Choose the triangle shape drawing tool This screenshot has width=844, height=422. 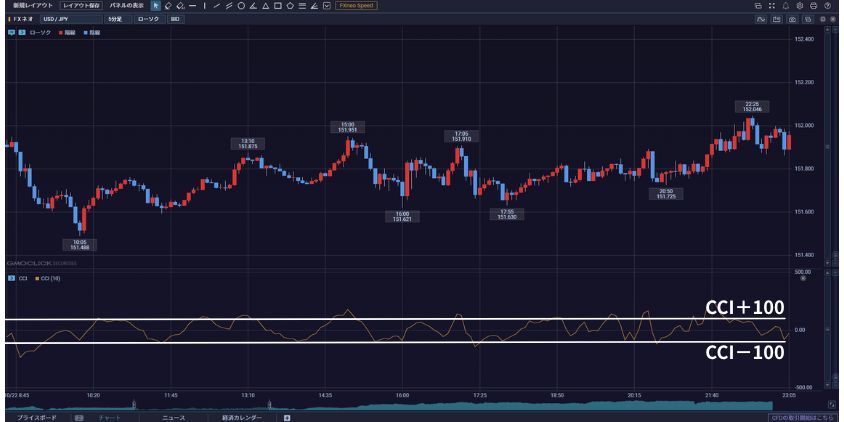pyautogui.click(x=265, y=6)
